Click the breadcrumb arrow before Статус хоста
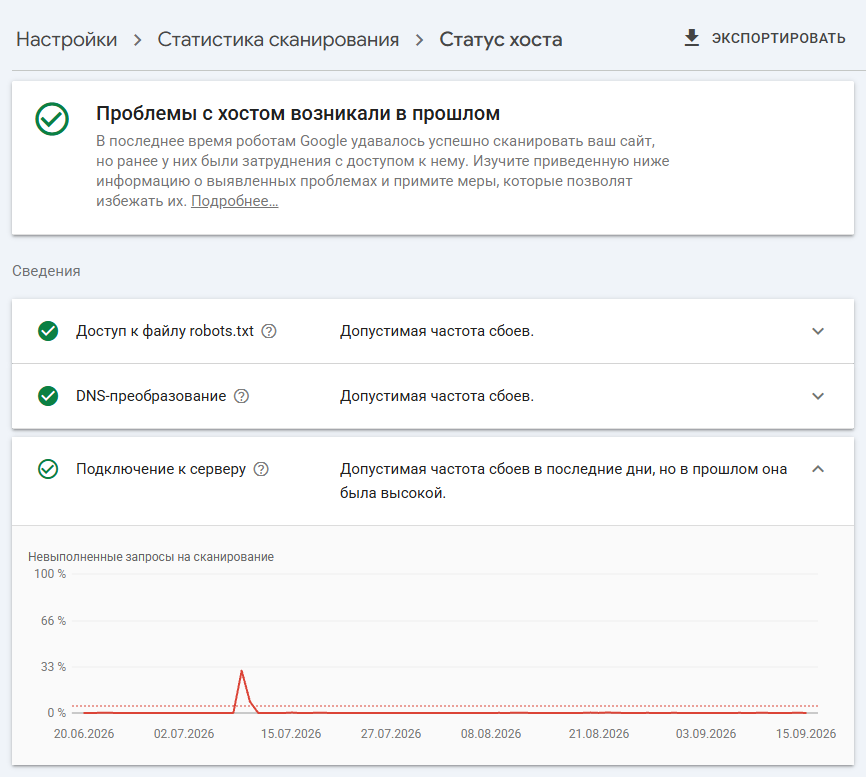The height and width of the screenshot is (777, 866). tap(420, 40)
